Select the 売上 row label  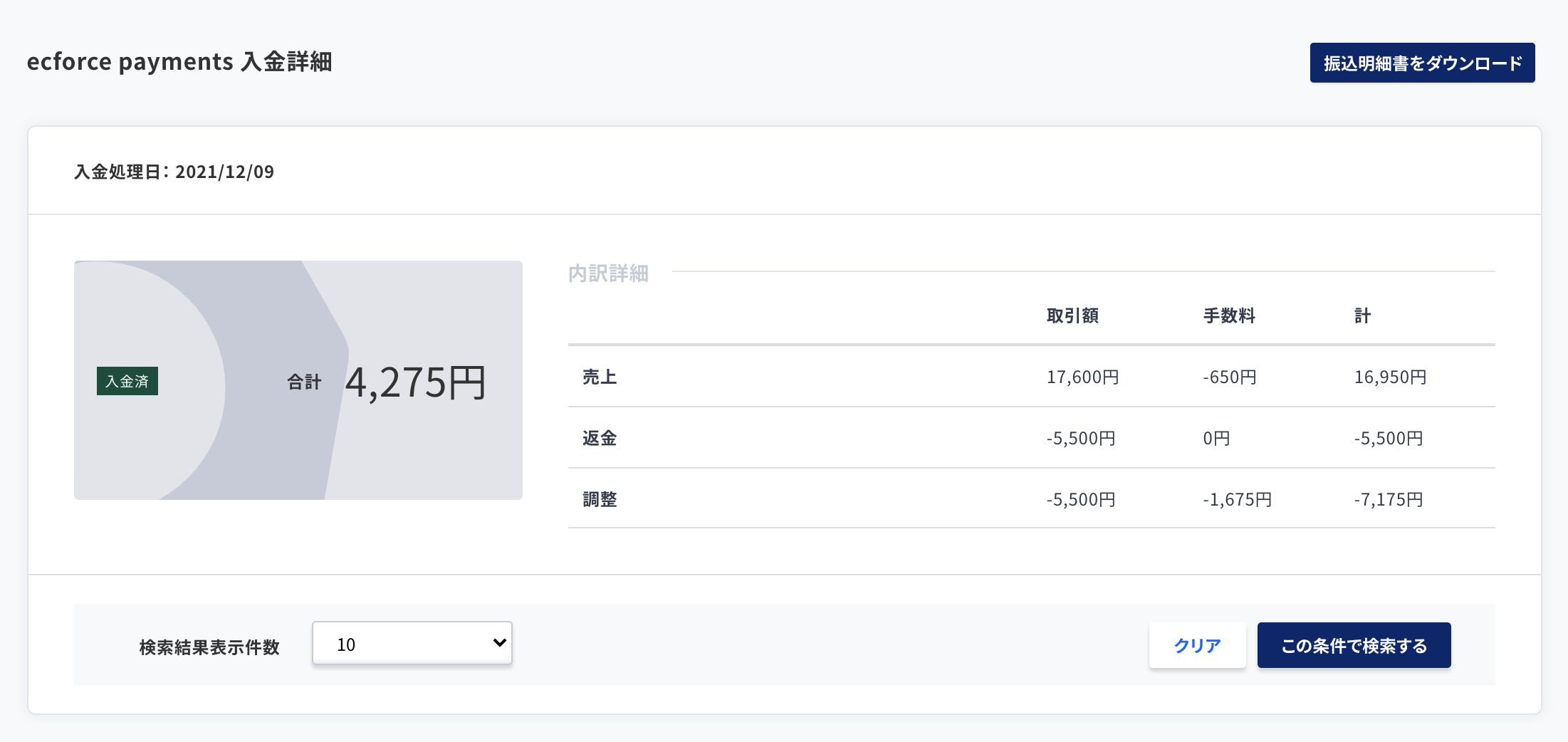pyautogui.click(x=600, y=377)
